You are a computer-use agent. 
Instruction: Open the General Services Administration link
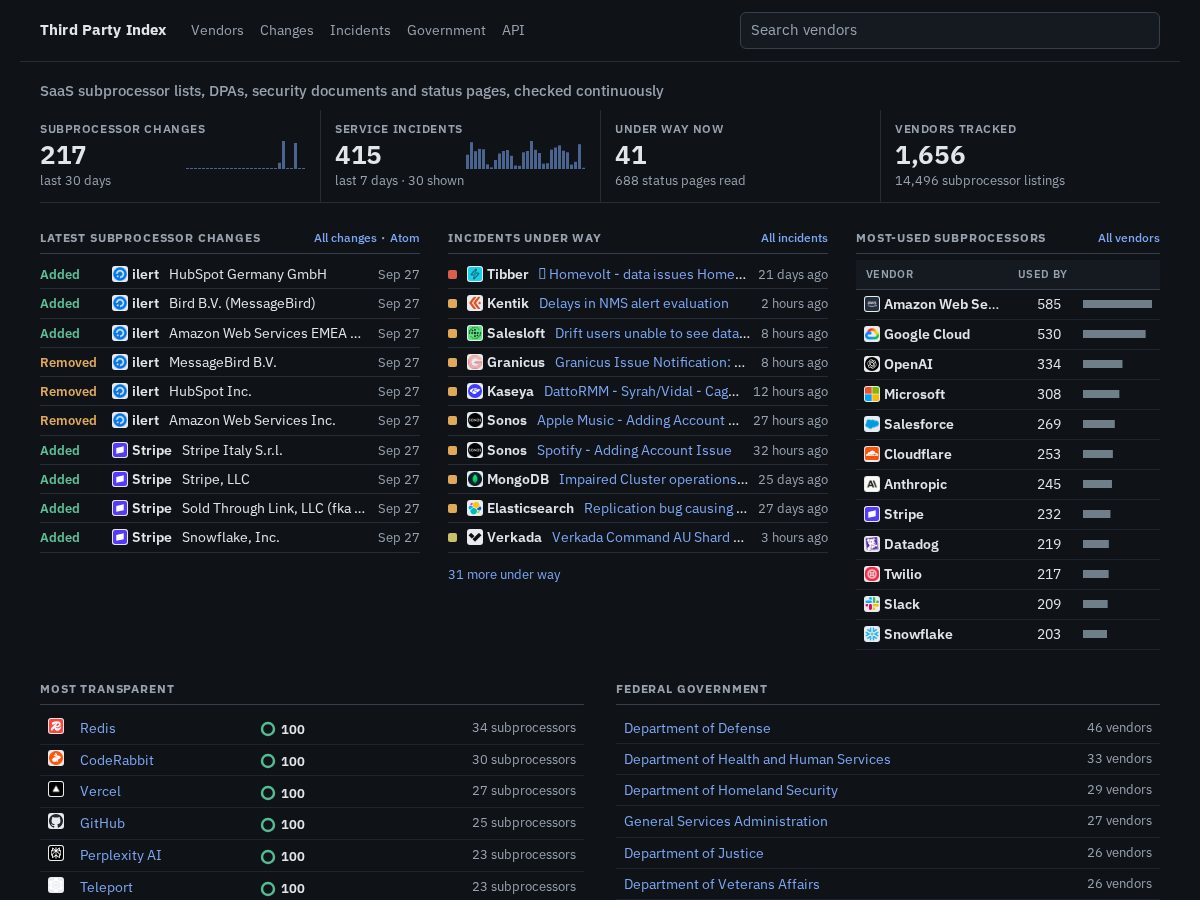(x=726, y=821)
